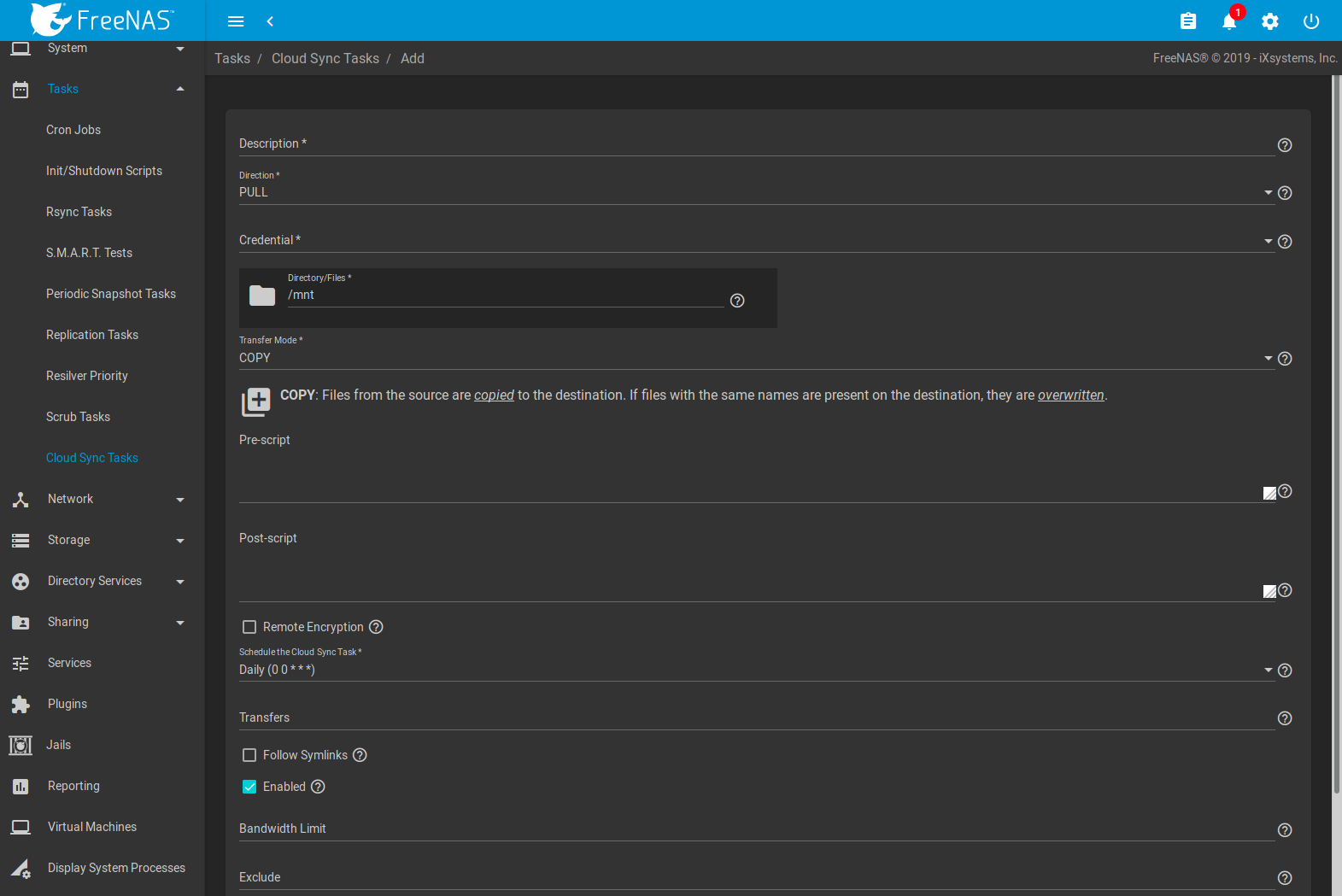The width and height of the screenshot is (1342, 896).
Task: Open Replication Tasks
Action: 92,335
